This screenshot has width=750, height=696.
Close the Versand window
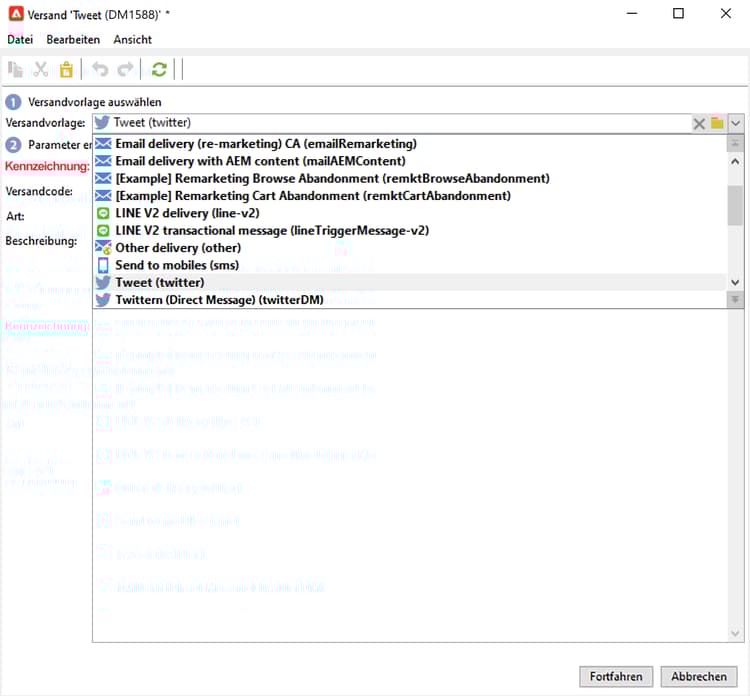pos(726,13)
